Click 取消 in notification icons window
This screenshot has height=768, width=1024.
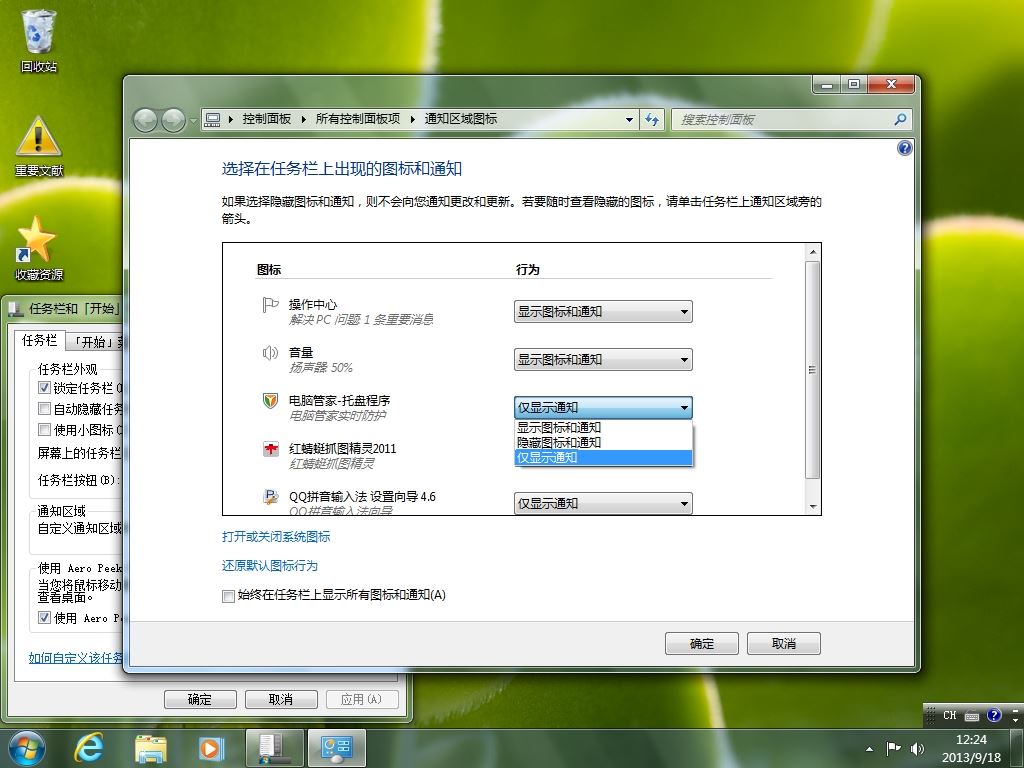click(784, 643)
